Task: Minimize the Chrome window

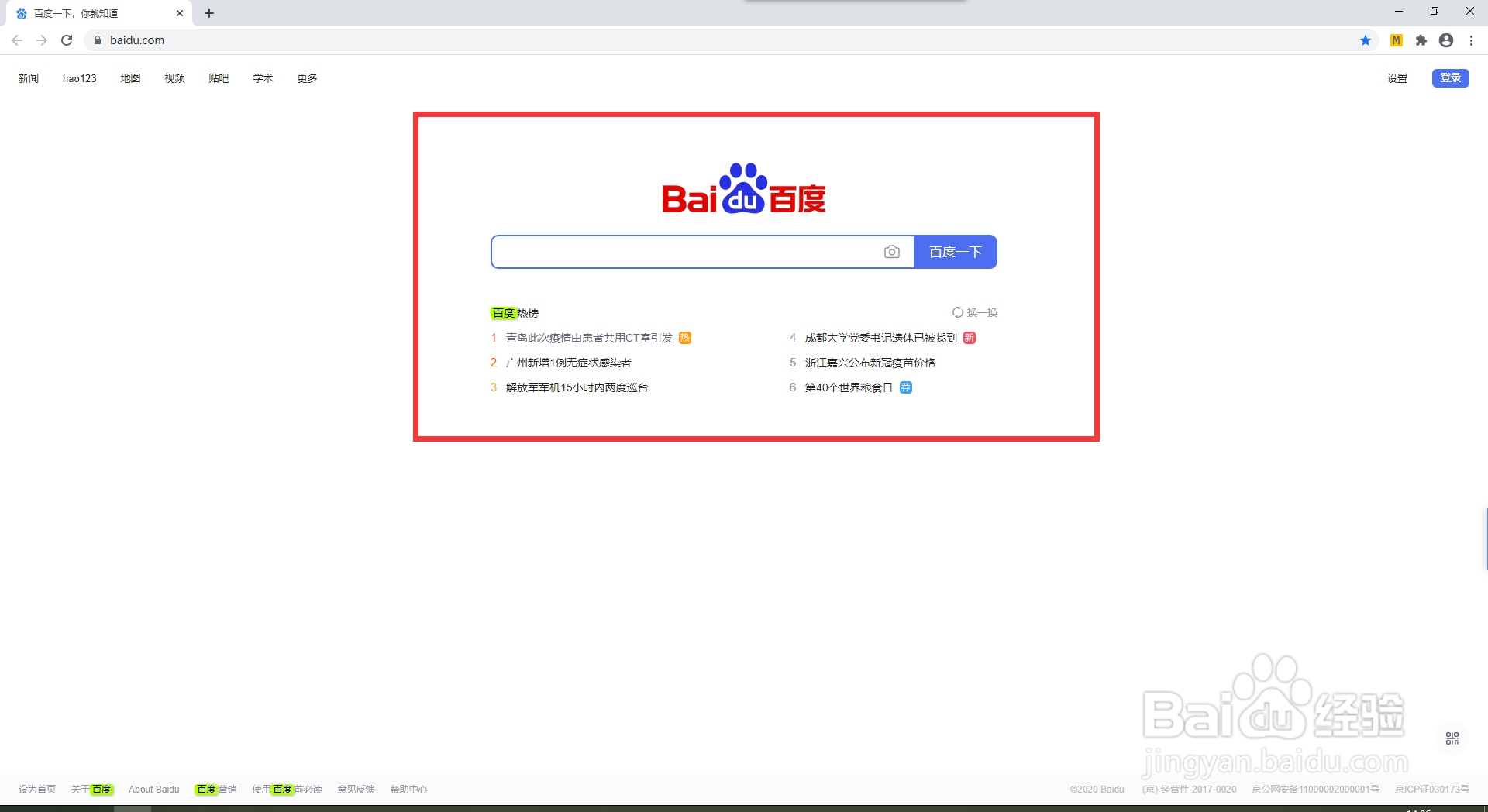Action: click(x=1399, y=11)
